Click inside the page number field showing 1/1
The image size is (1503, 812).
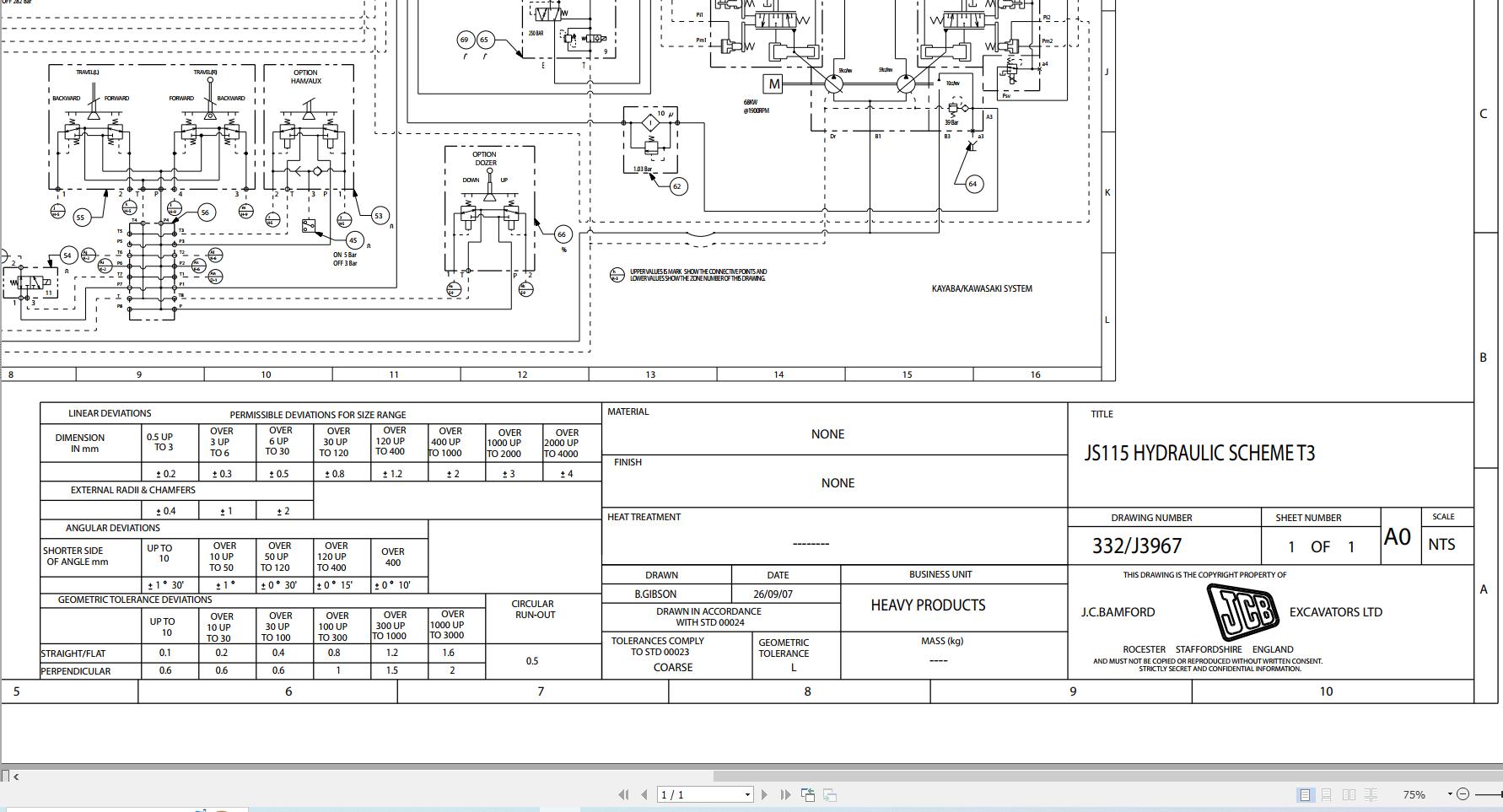(x=683, y=794)
